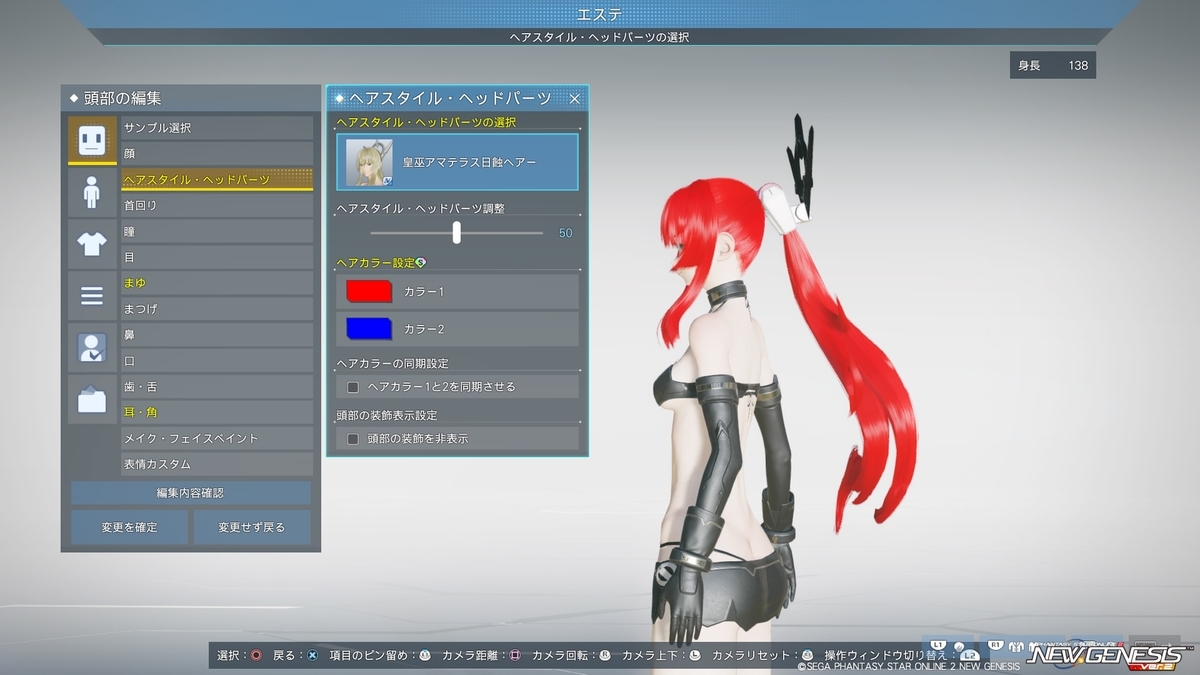This screenshot has width=1200, height=675.
Task: Click the 身長 138 height readout
Action: [x=1052, y=65]
